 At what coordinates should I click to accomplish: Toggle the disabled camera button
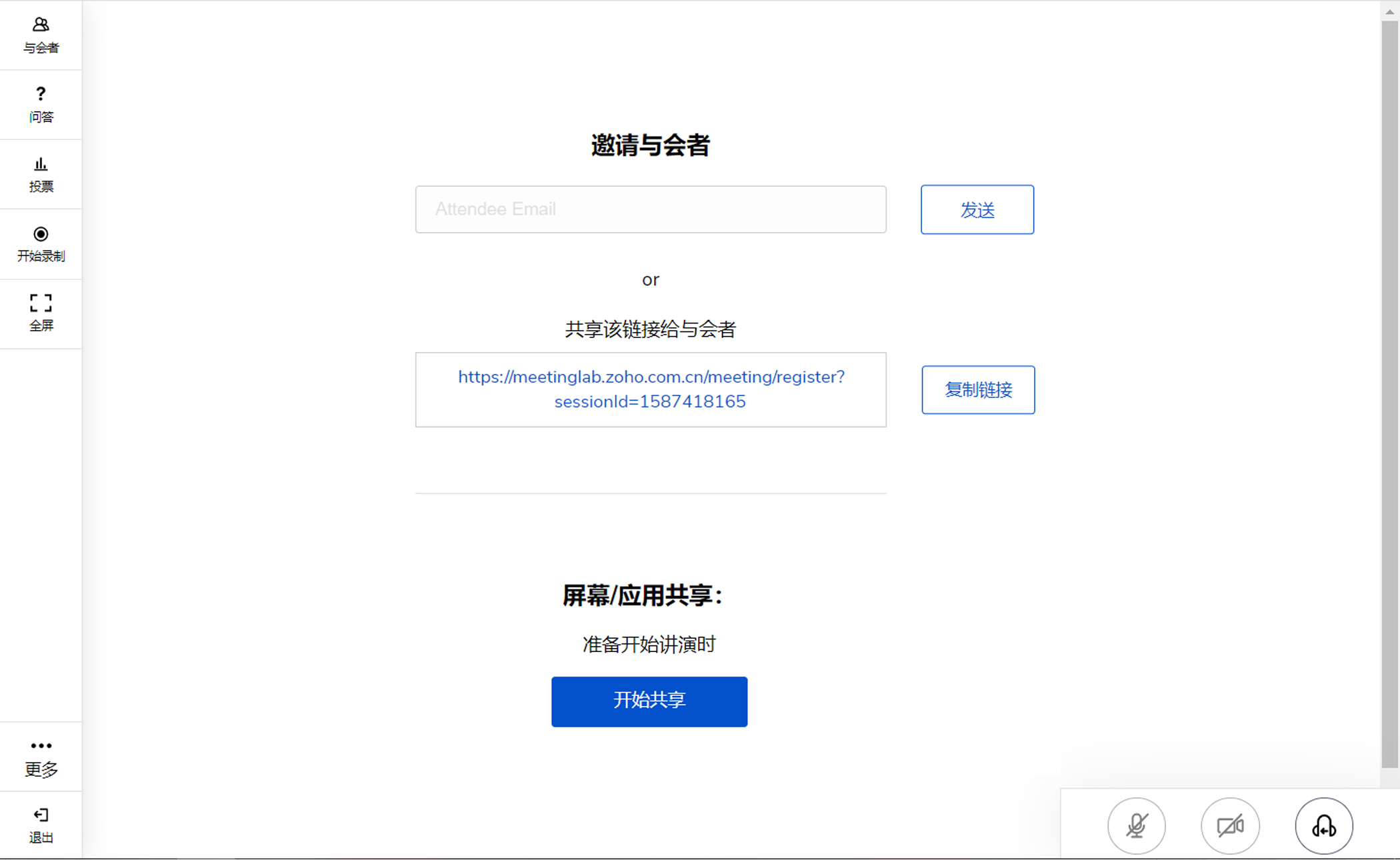pos(1230,826)
